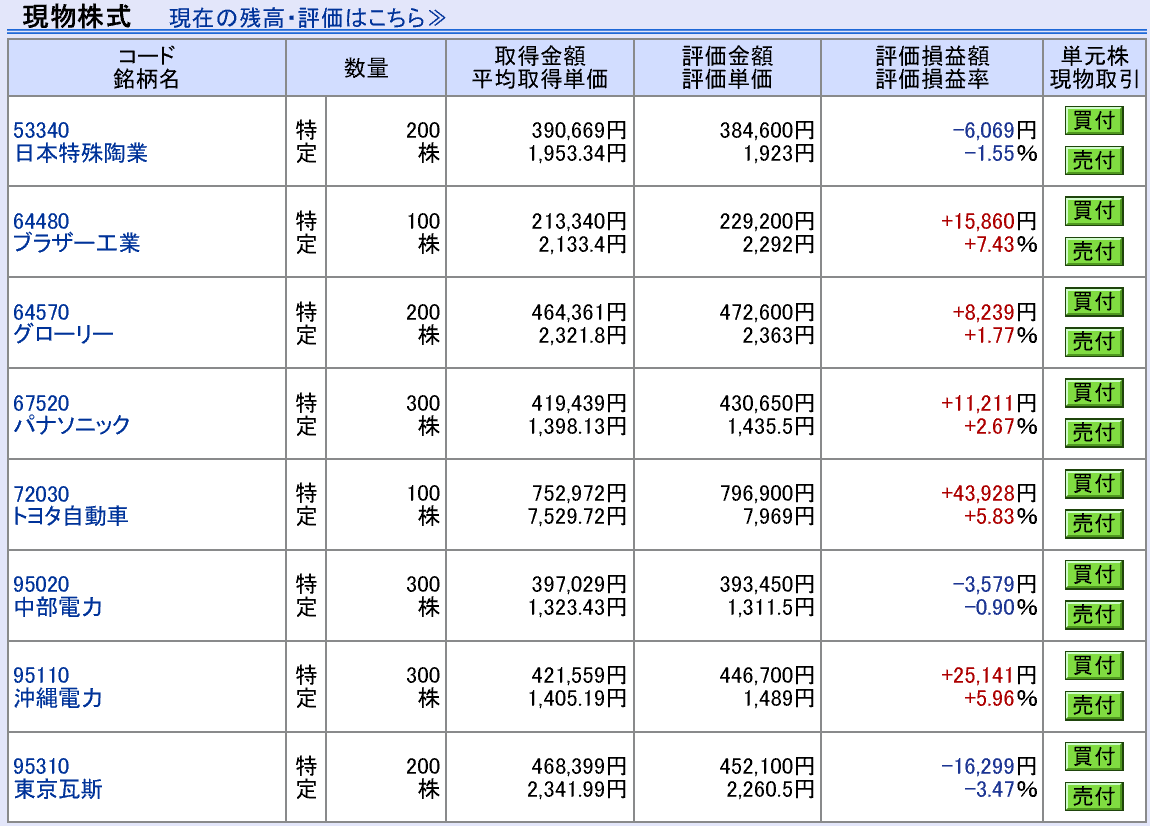Image resolution: width=1150 pixels, height=826 pixels.
Task: Open stock link 中部電力
Action: point(58,607)
